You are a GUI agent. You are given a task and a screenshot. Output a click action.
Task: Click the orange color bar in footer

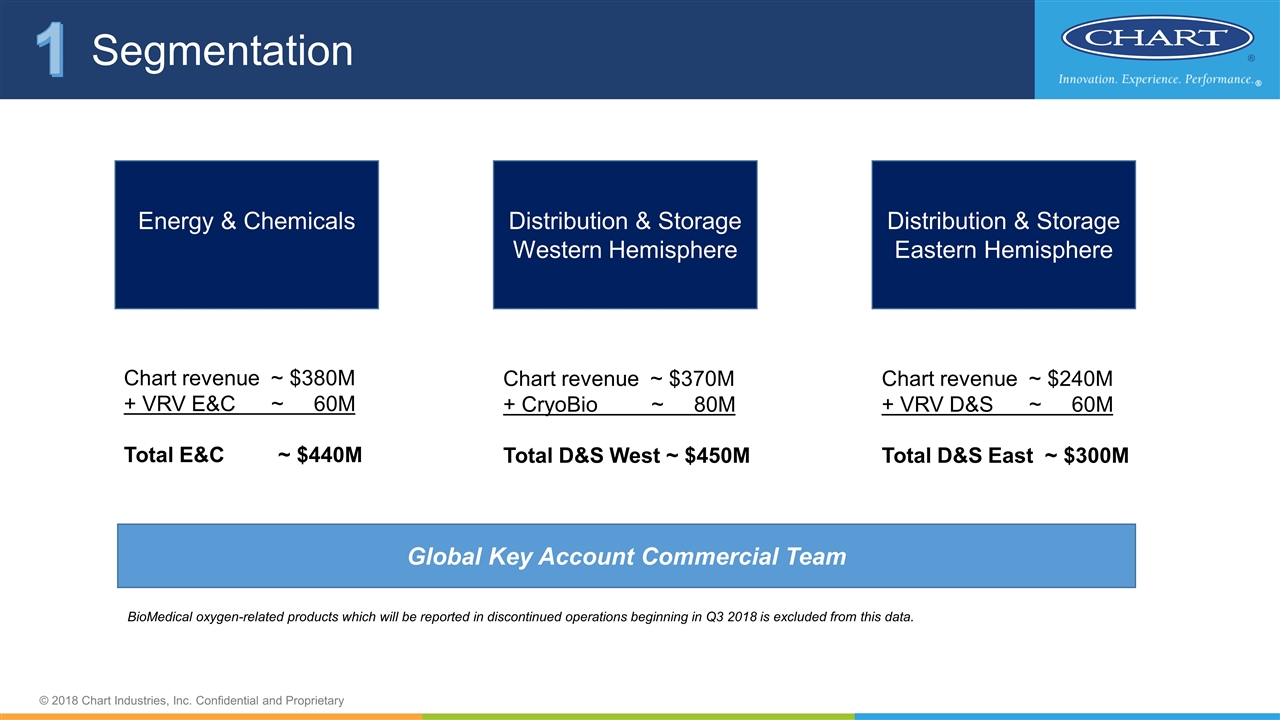210,716
